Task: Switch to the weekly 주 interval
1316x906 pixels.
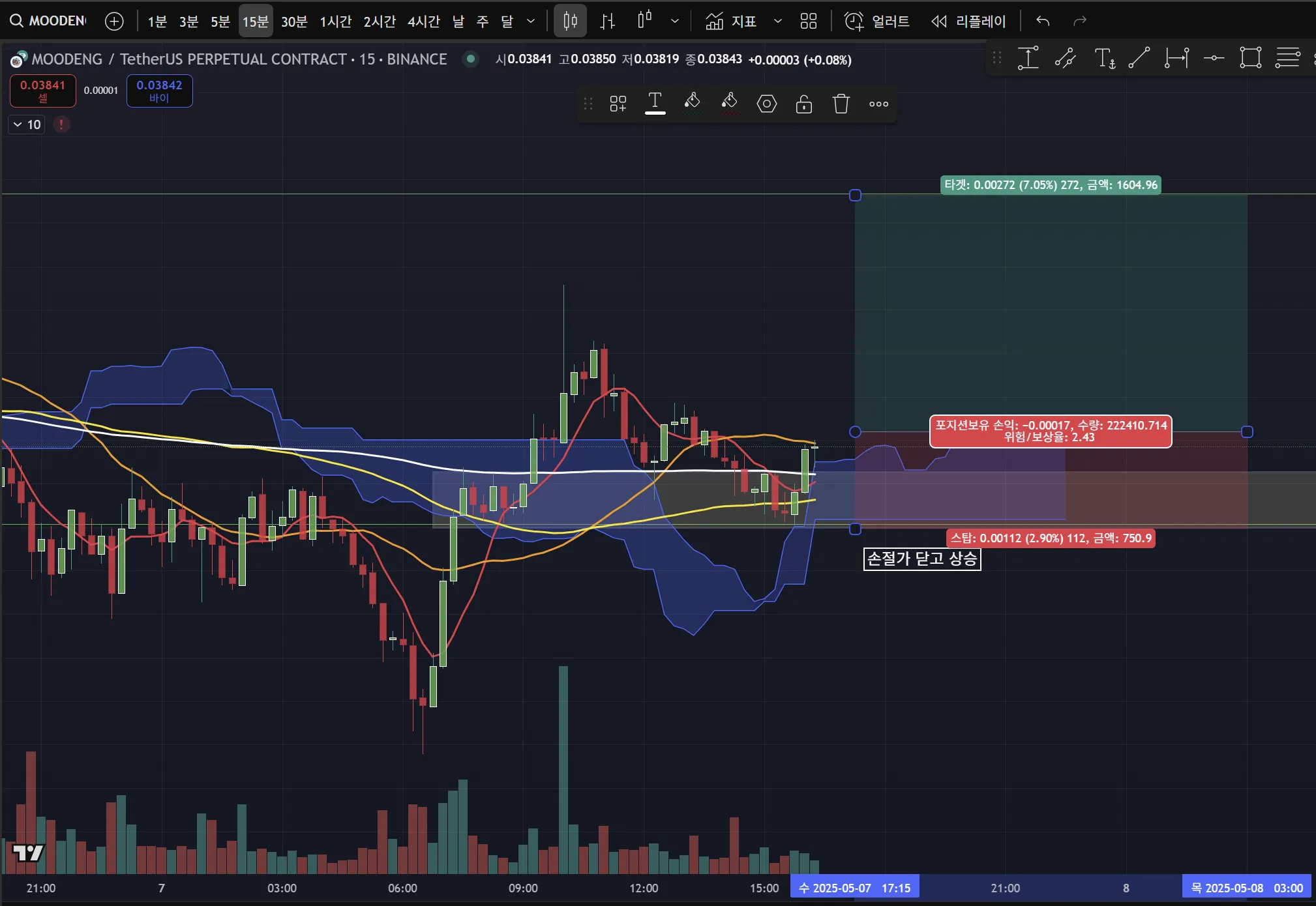Action: (483, 22)
